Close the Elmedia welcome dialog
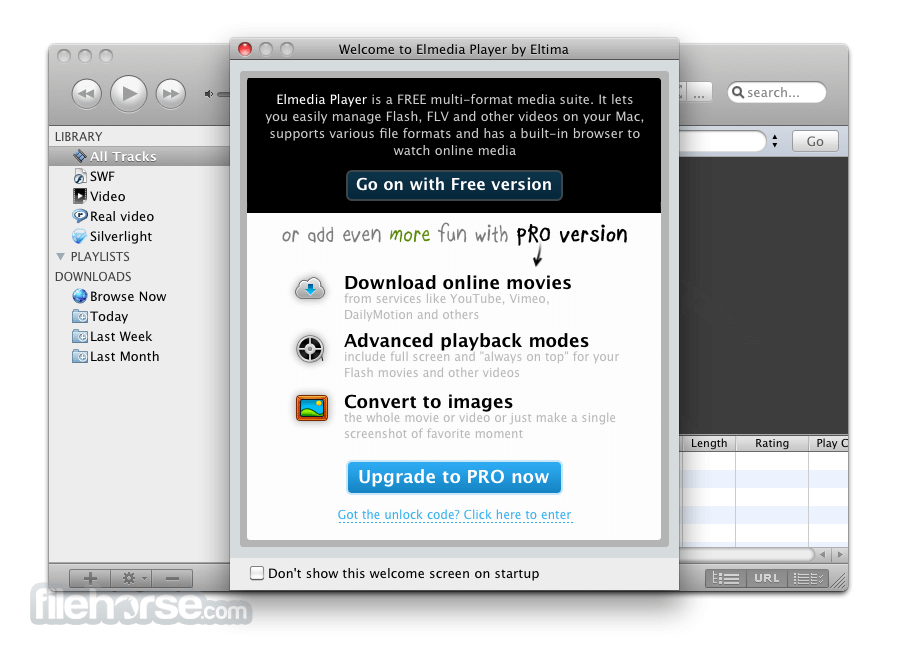The height and width of the screenshot is (655, 910). click(245, 49)
